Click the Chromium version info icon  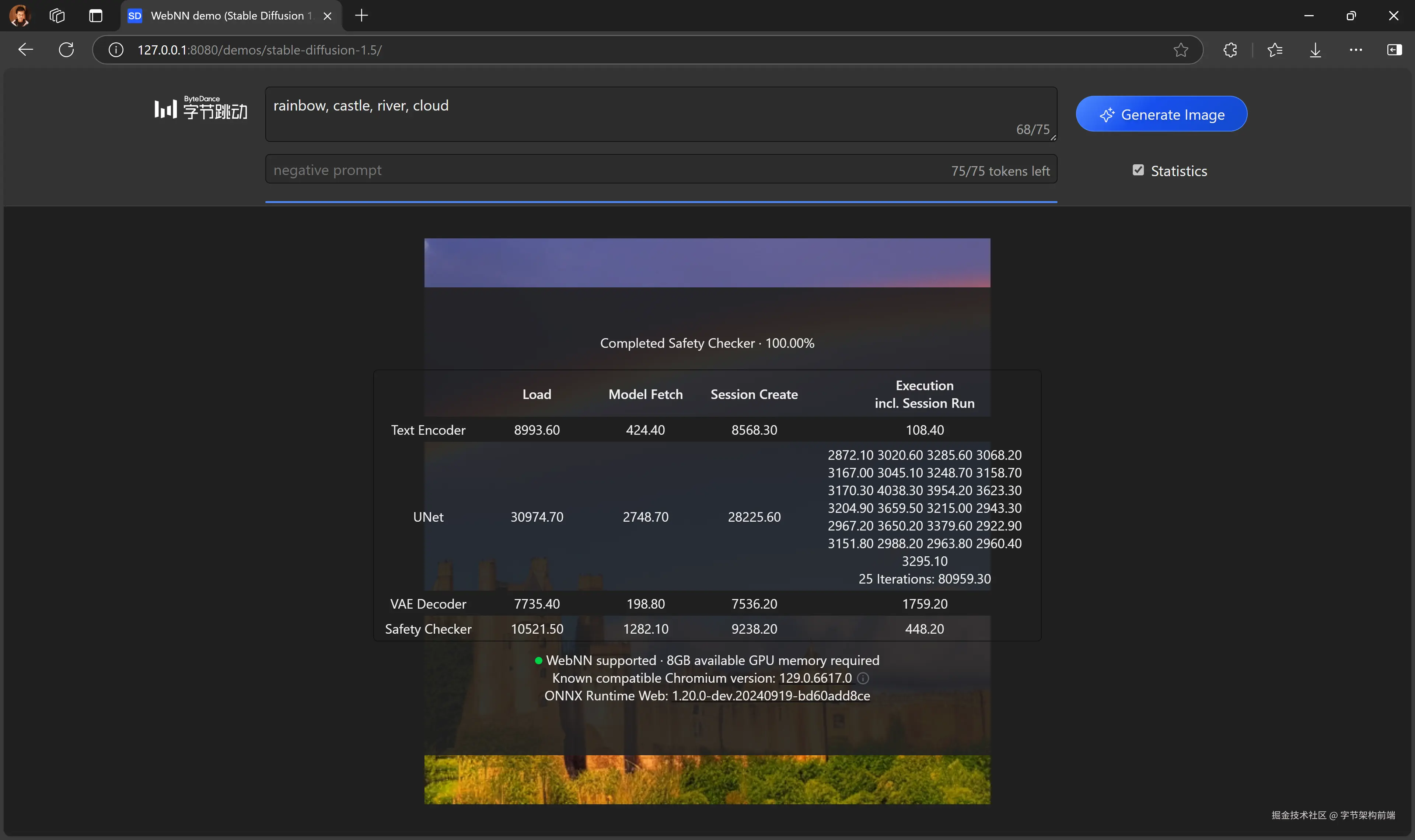tap(863, 678)
